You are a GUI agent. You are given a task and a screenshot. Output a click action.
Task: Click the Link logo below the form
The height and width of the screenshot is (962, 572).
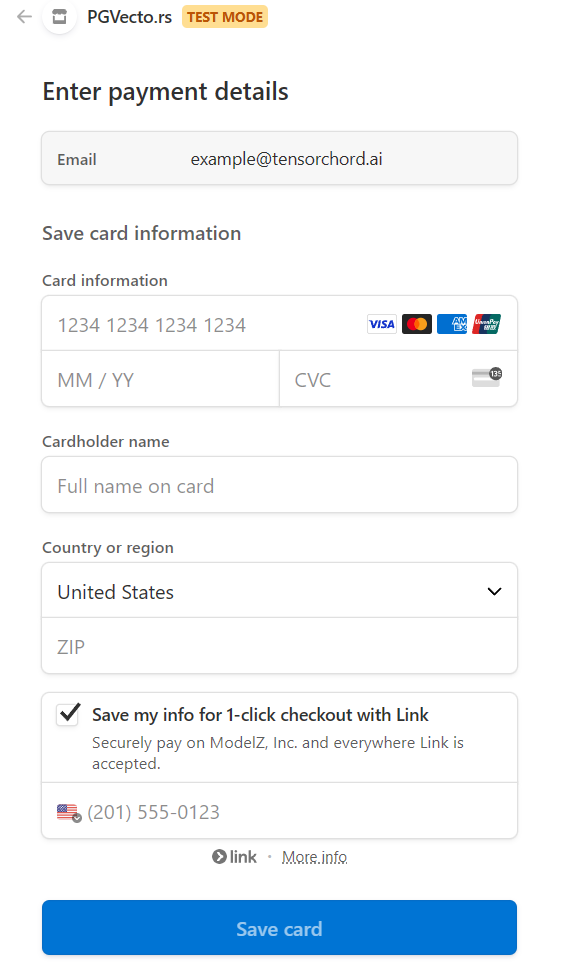coord(234,856)
